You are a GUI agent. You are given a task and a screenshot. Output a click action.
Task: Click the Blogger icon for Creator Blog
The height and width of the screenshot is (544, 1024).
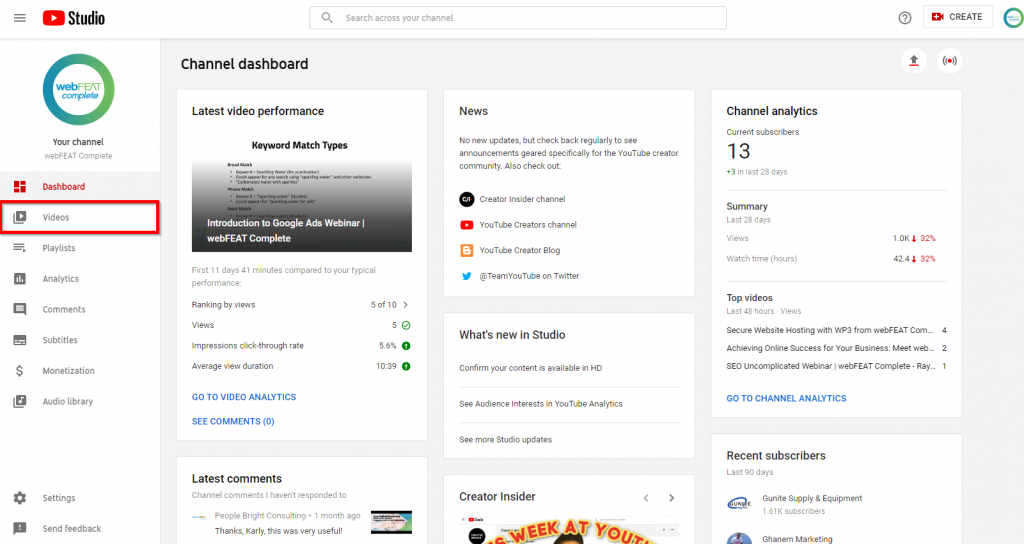pyautogui.click(x=466, y=250)
